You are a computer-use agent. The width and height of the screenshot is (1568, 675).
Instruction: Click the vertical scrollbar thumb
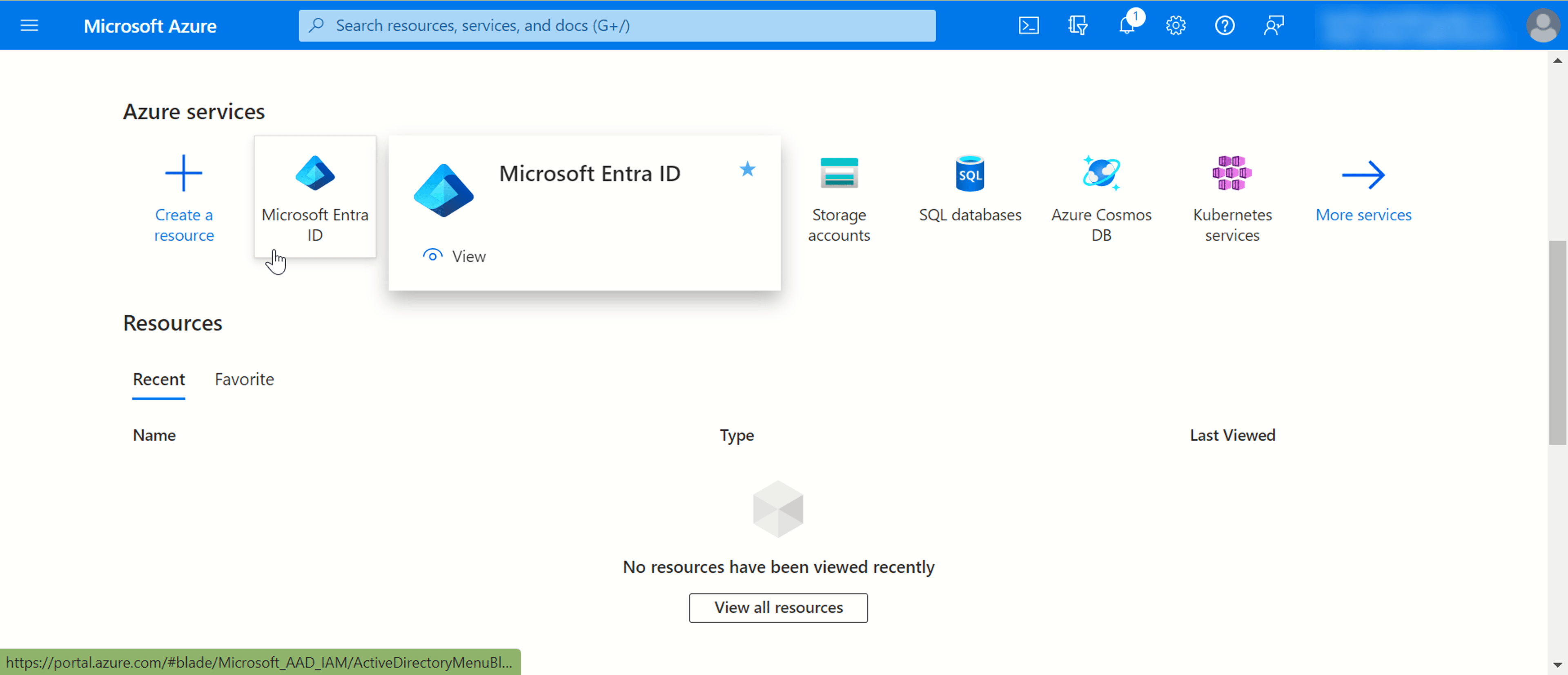click(x=1557, y=342)
